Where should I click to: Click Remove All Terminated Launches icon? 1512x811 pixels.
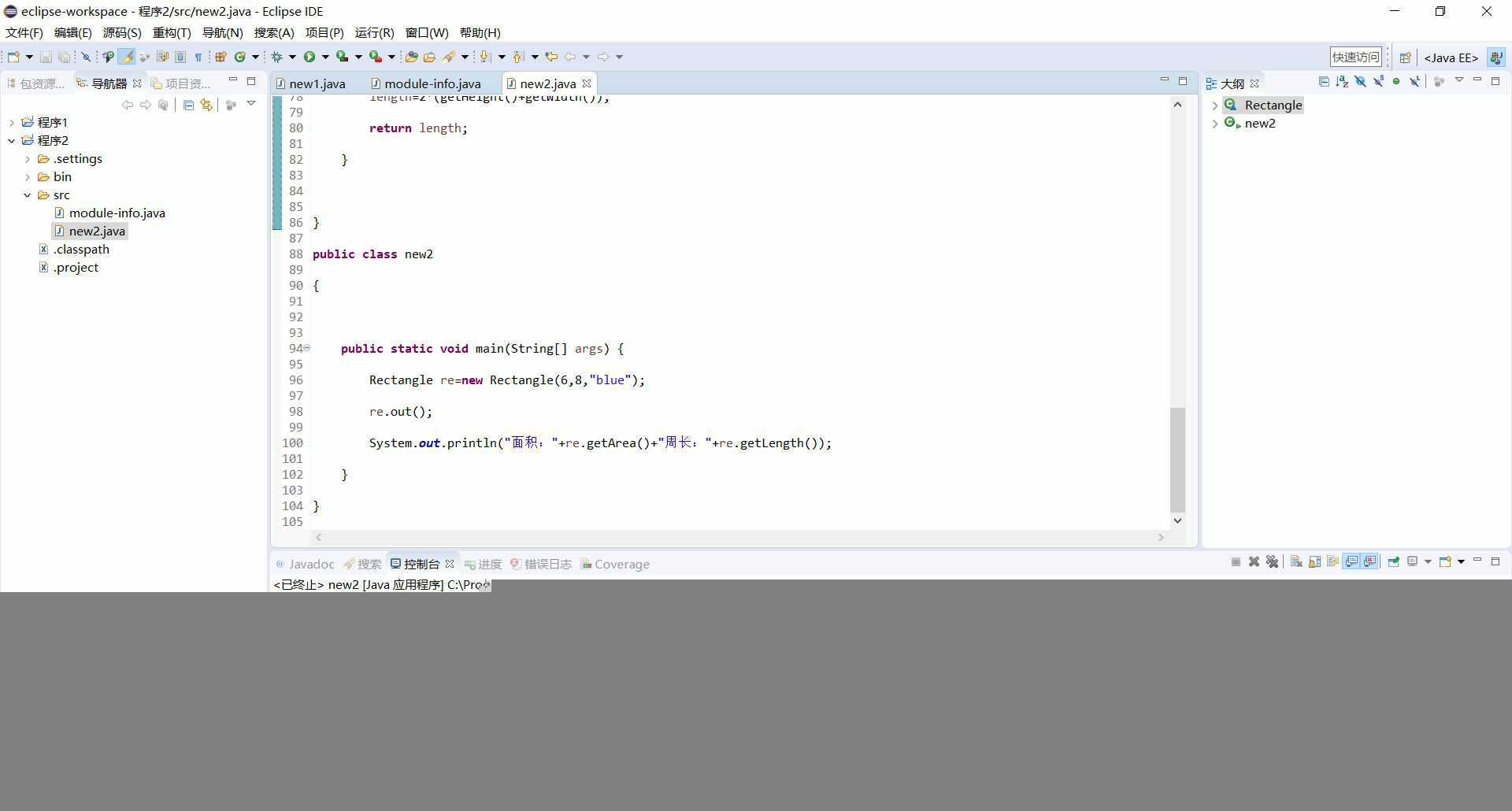tap(1272, 561)
